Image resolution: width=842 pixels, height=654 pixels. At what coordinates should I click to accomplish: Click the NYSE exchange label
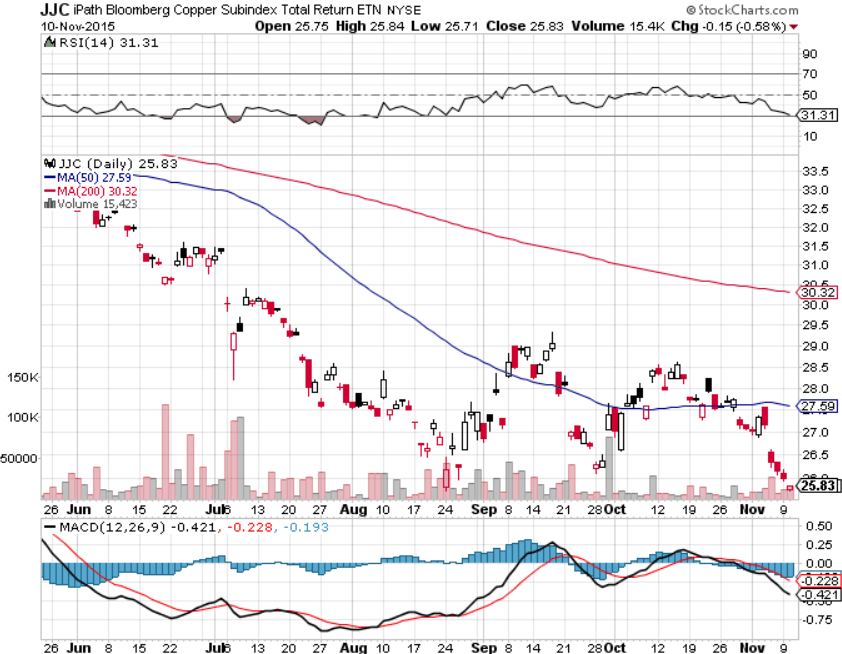(404, 9)
